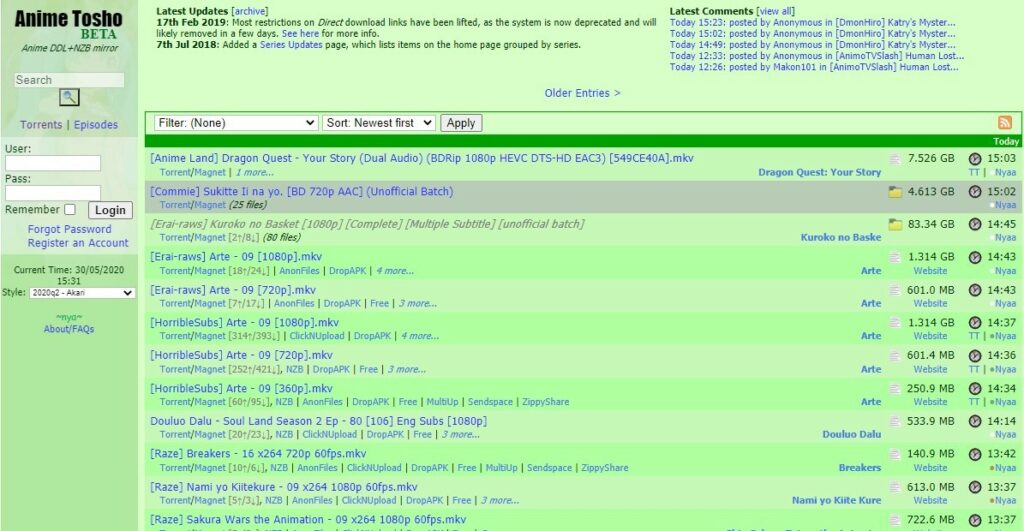
Task: Open Raze Sakura Wars the Animation entry
Action: point(308,520)
